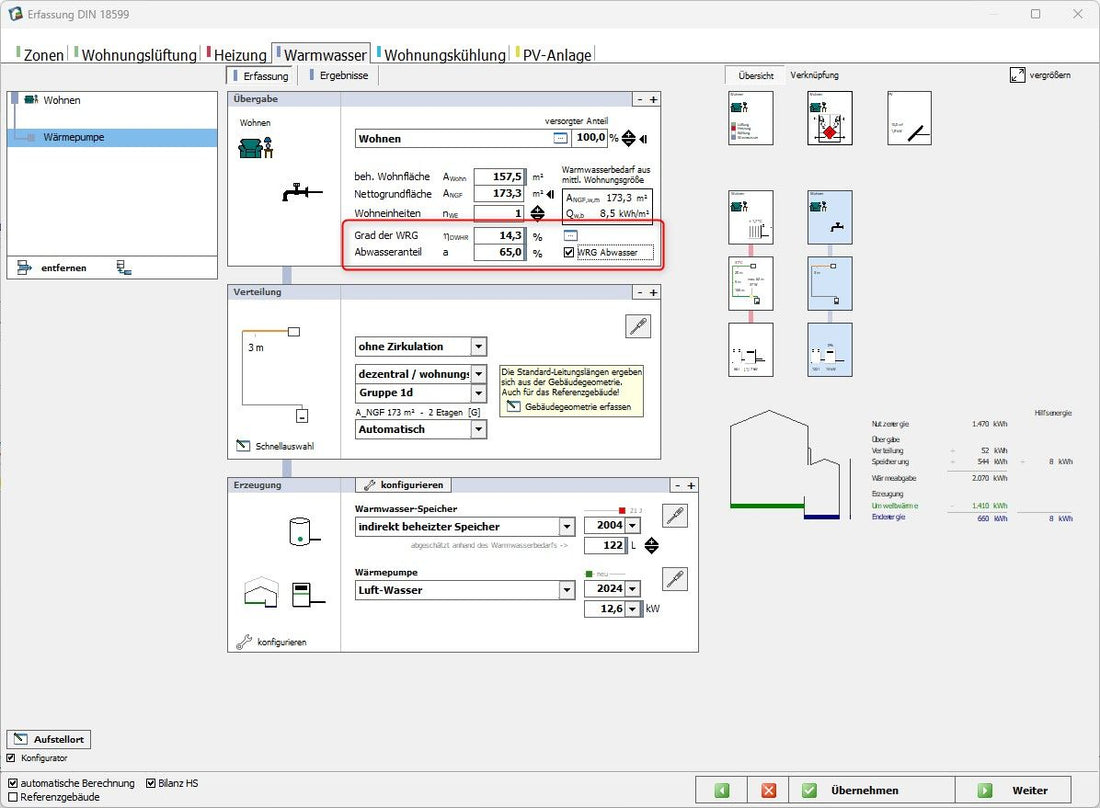Open the indirekt beheizter Speicher dropdown

(x=566, y=527)
